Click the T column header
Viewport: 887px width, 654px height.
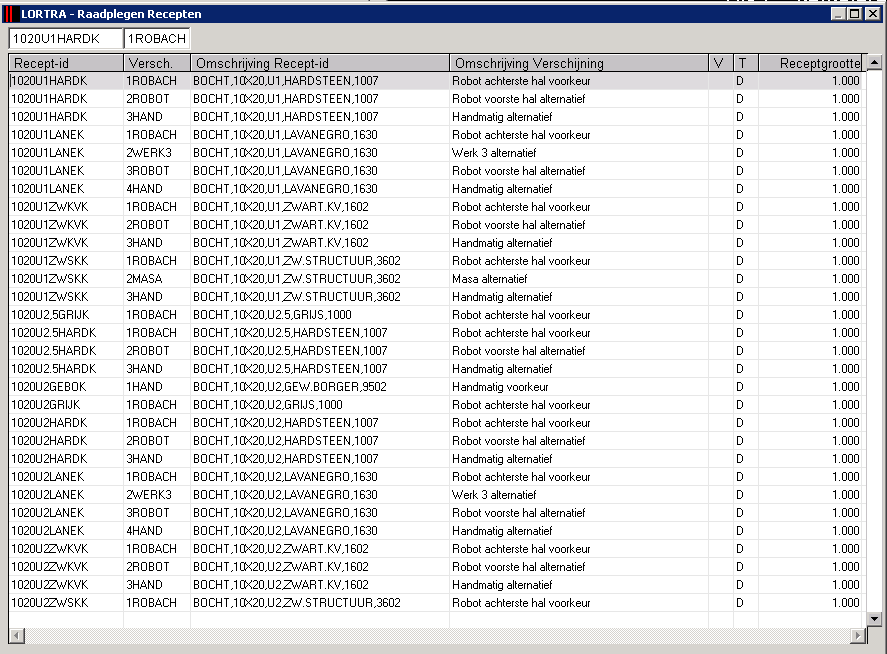(x=746, y=63)
